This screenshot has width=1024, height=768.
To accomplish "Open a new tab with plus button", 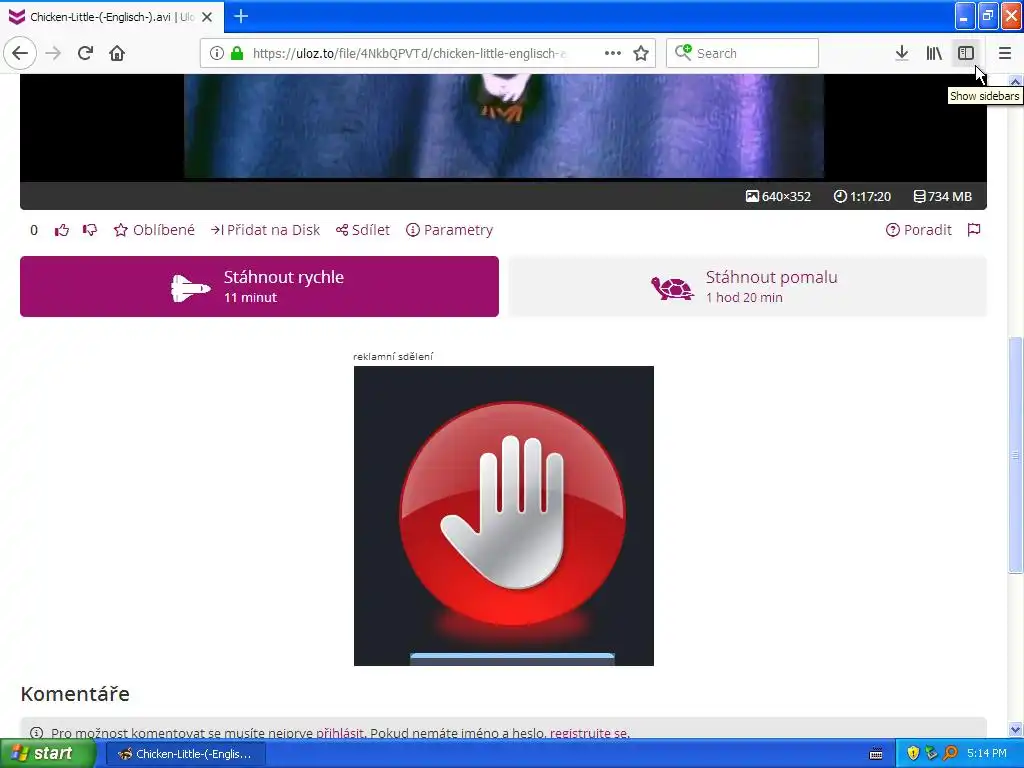I will pos(241,16).
